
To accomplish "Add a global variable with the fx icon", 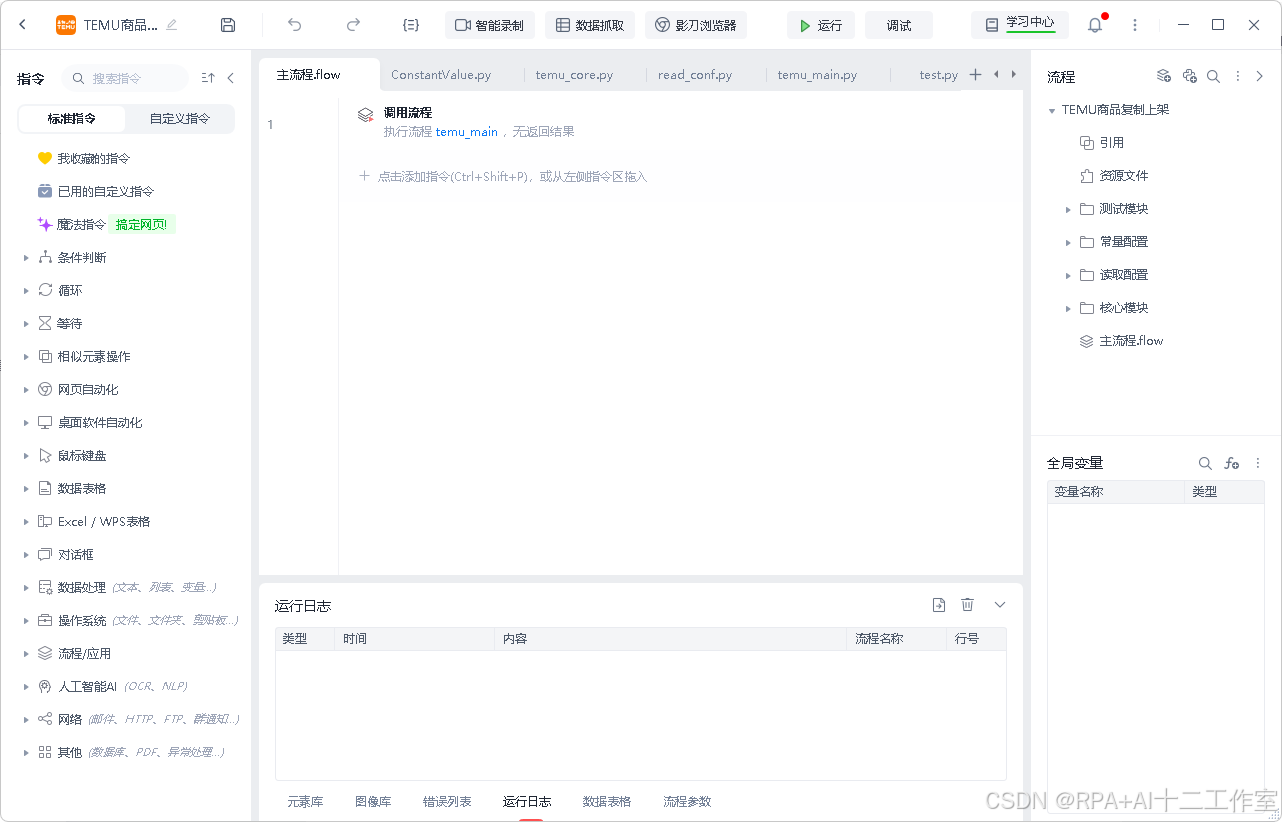I will pos(1231,463).
